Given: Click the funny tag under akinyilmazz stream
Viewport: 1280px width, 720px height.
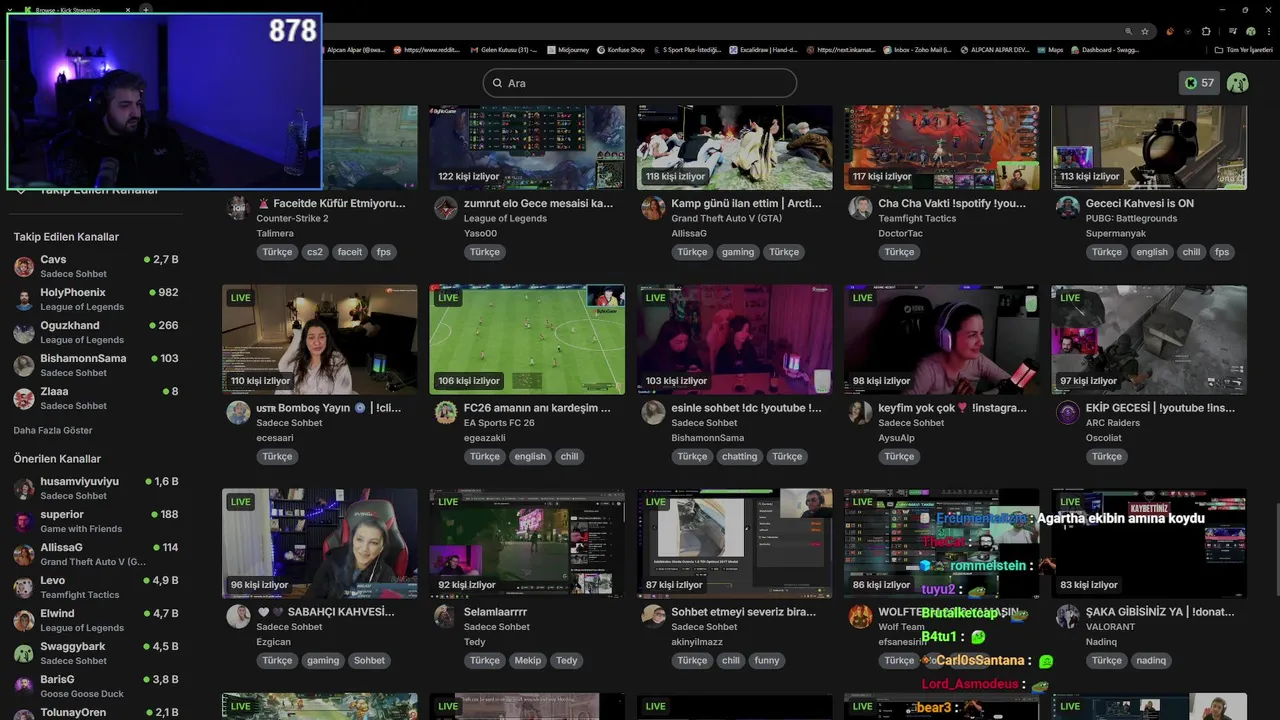Looking at the screenshot, I should coord(767,660).
